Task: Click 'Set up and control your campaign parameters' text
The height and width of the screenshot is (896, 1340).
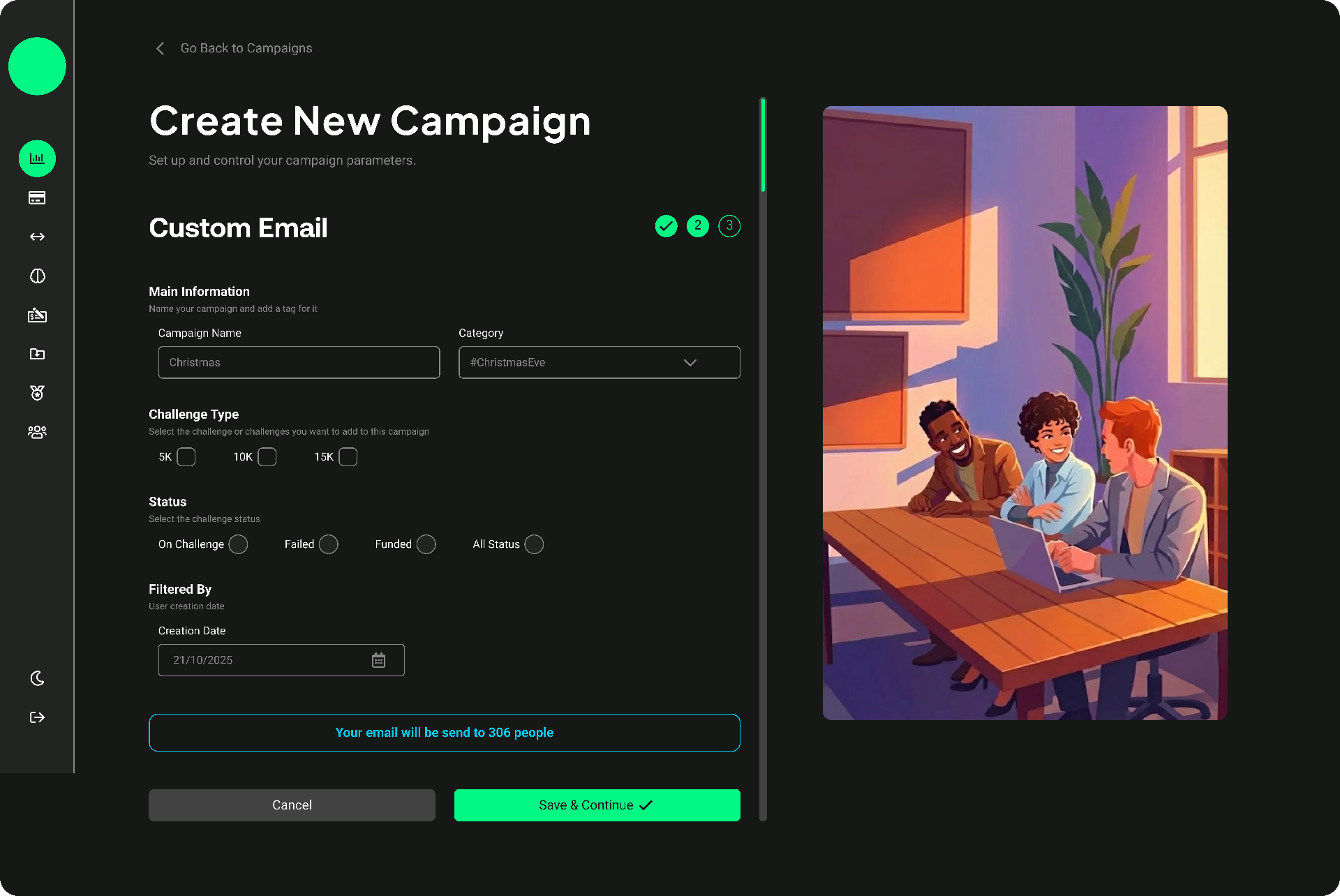Action: click(x=282, y=160)
